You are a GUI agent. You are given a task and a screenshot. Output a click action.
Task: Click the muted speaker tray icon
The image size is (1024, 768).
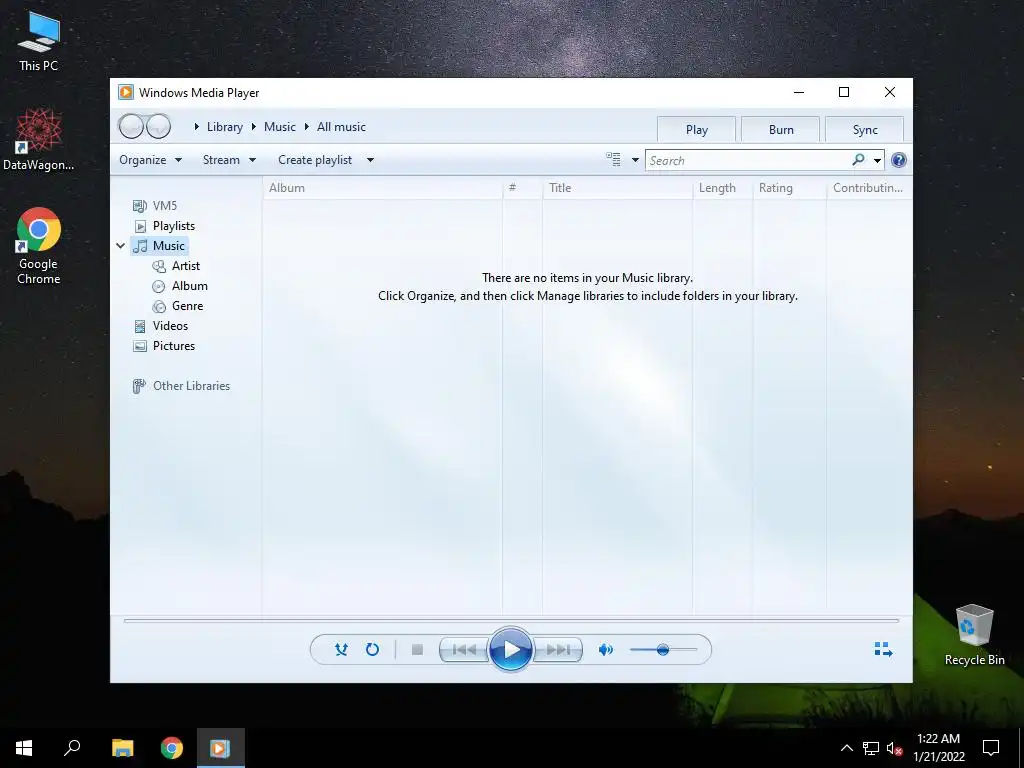(x=895, y=748)
